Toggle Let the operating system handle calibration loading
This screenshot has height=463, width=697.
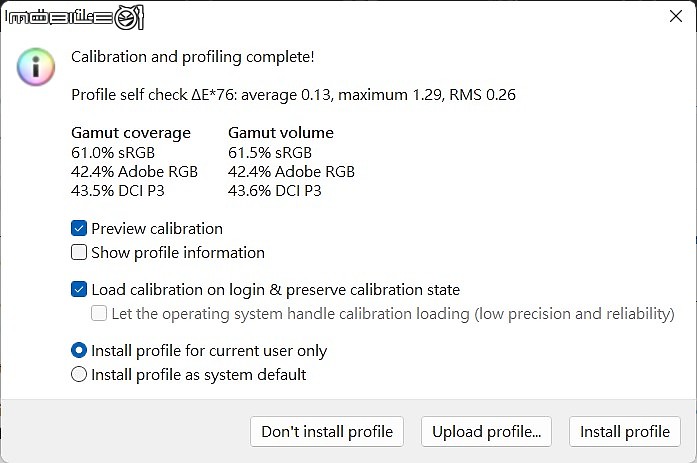point(99,313)
